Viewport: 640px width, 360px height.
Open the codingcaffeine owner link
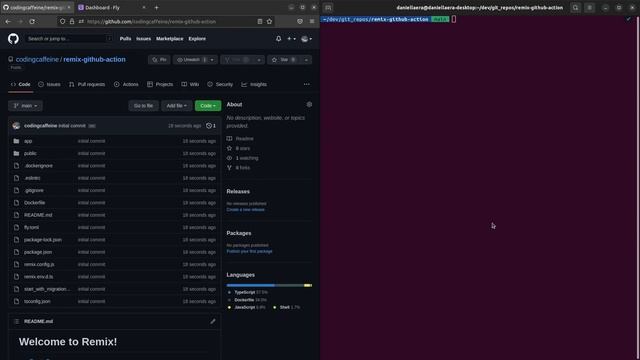coord(37,59)
